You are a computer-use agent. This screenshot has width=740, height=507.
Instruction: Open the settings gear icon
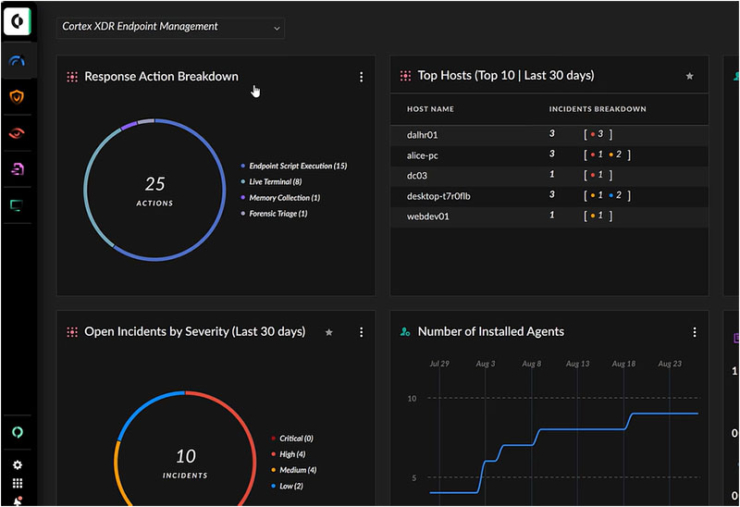point(17,465)
